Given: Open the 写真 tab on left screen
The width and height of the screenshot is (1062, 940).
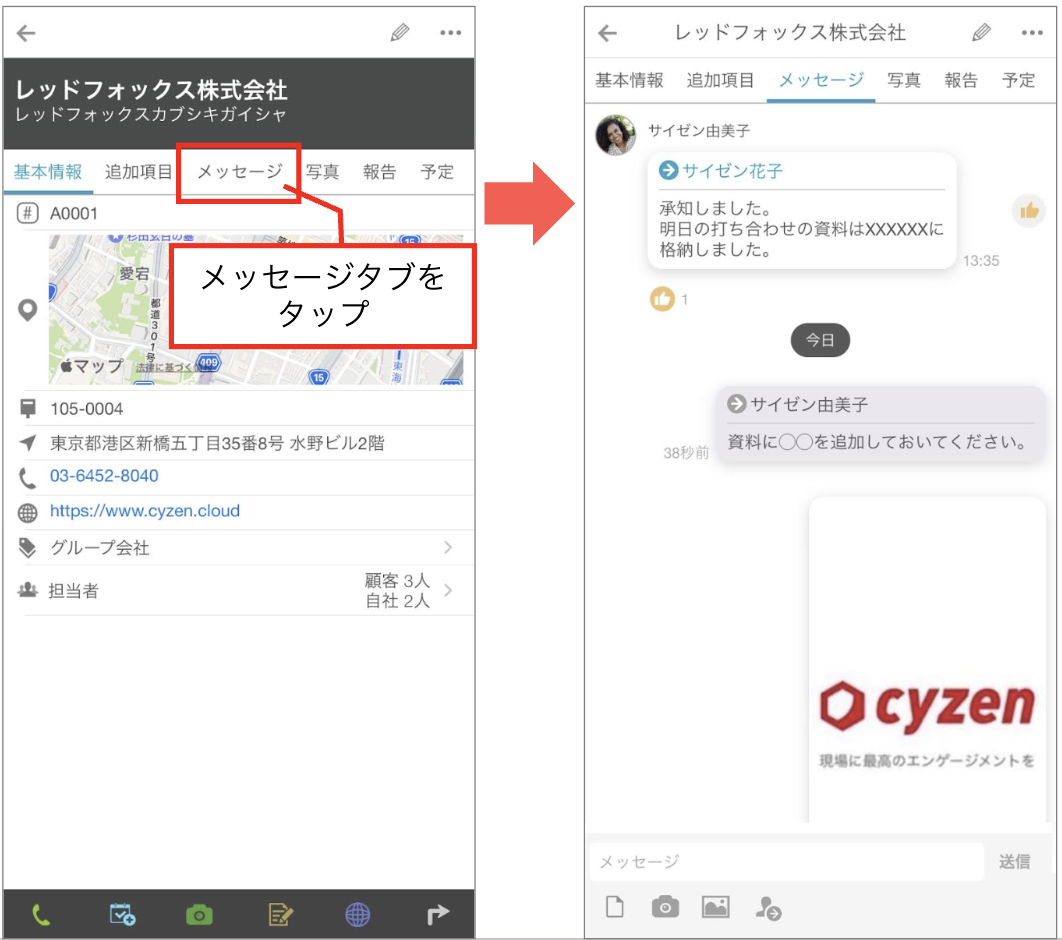Looking at the screenshot, I should click(x=322, y=172).
